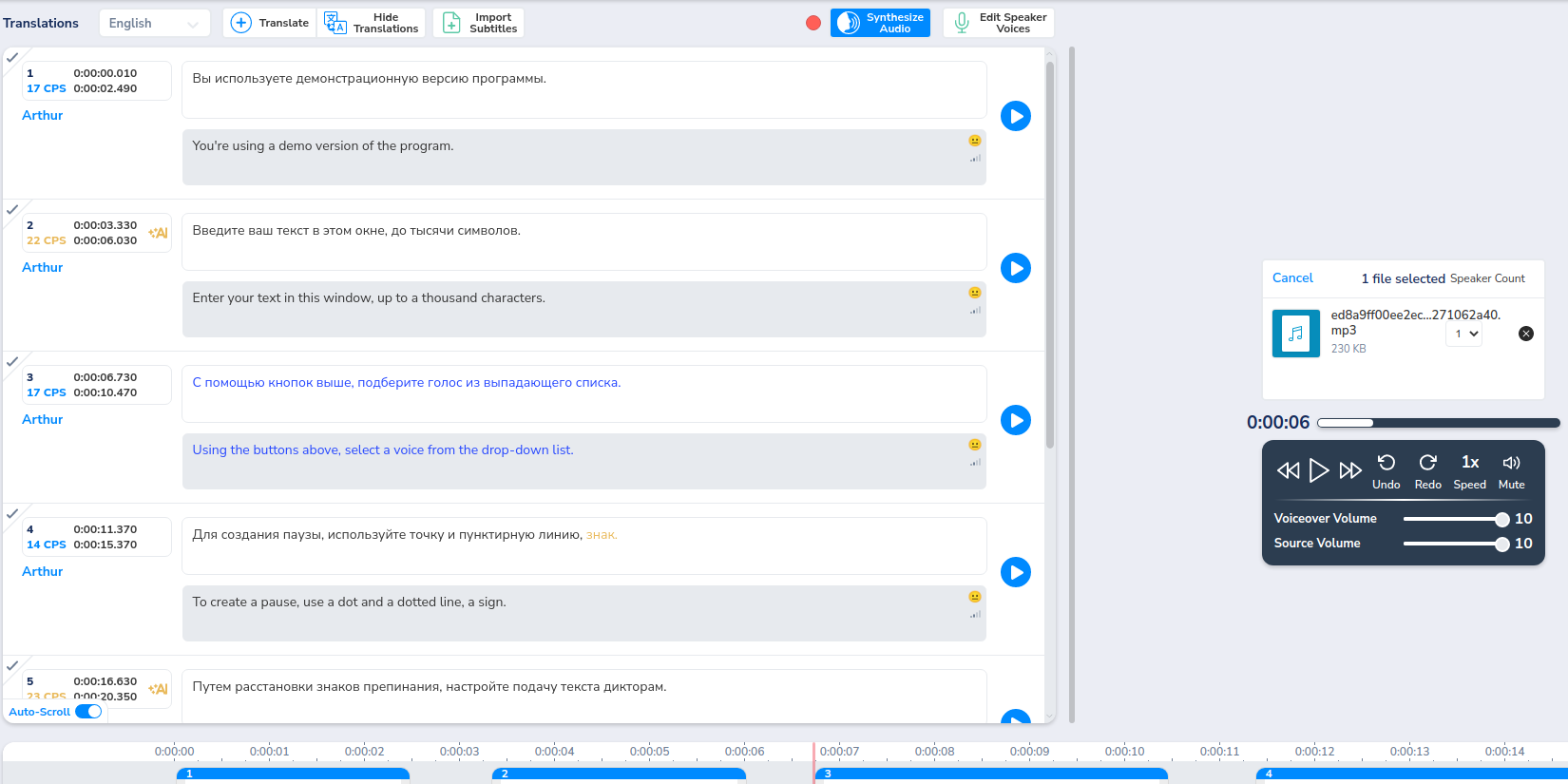Click the emoji icon on translation 2
1568x784 pixels.
974,293
